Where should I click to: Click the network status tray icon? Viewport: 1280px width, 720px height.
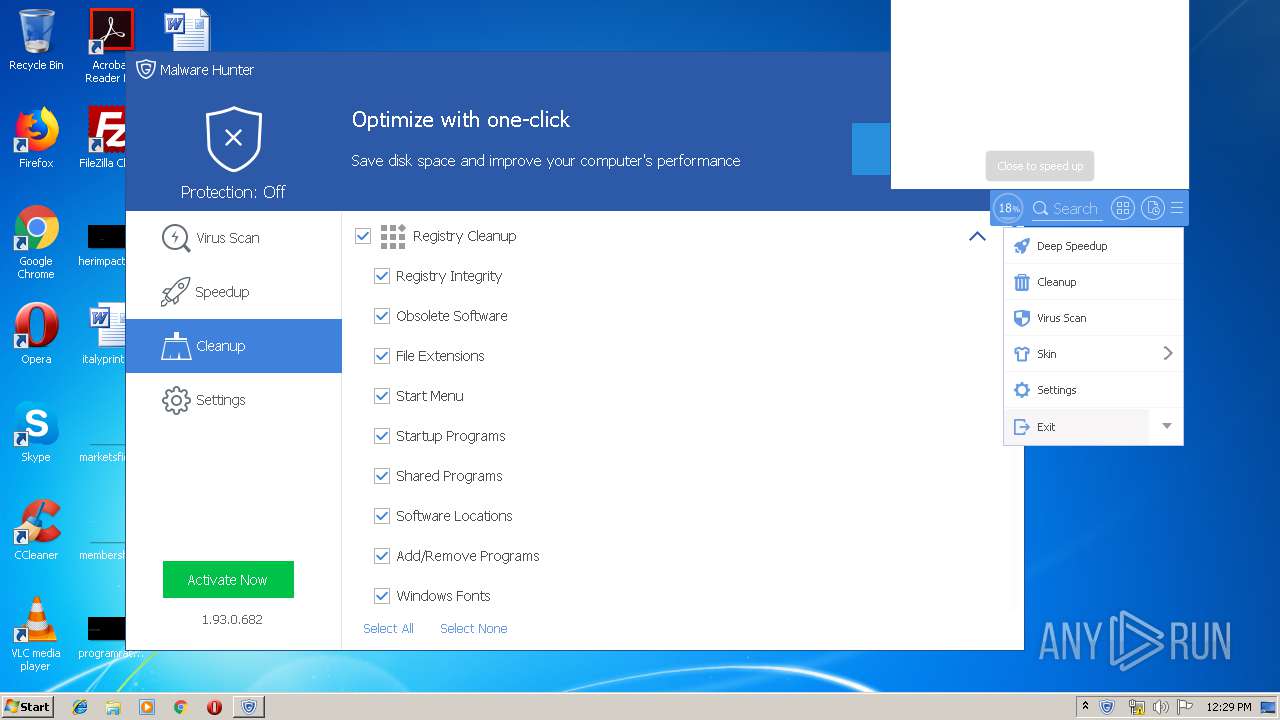coord(1136,707)
